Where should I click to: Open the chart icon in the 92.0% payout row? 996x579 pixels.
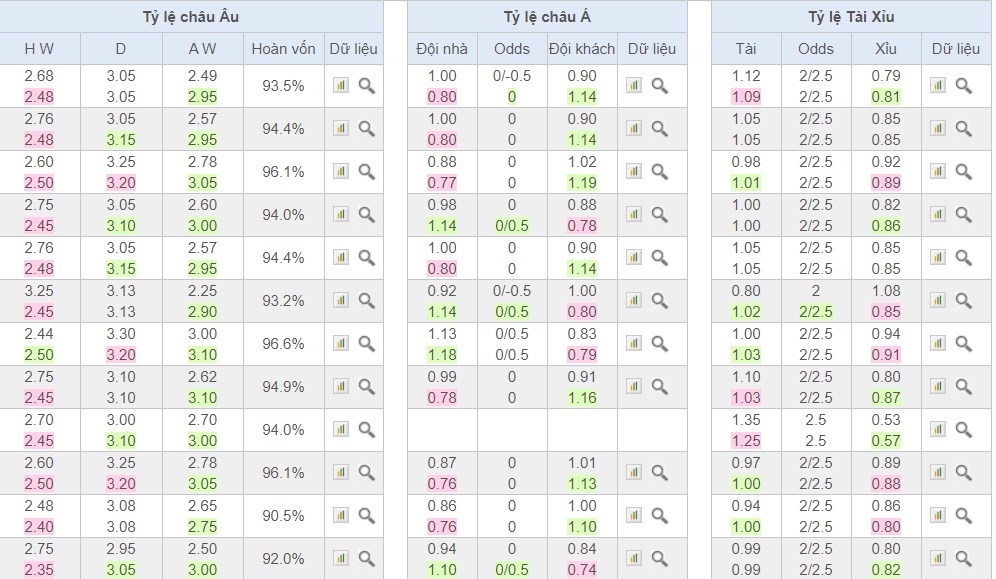point(341,558)
